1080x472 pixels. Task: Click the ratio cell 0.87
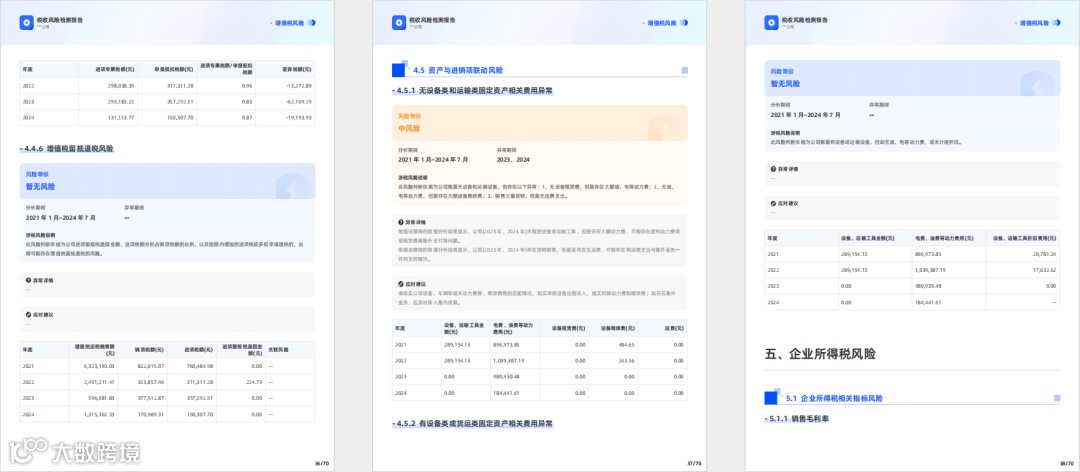[x=247, y=118]
